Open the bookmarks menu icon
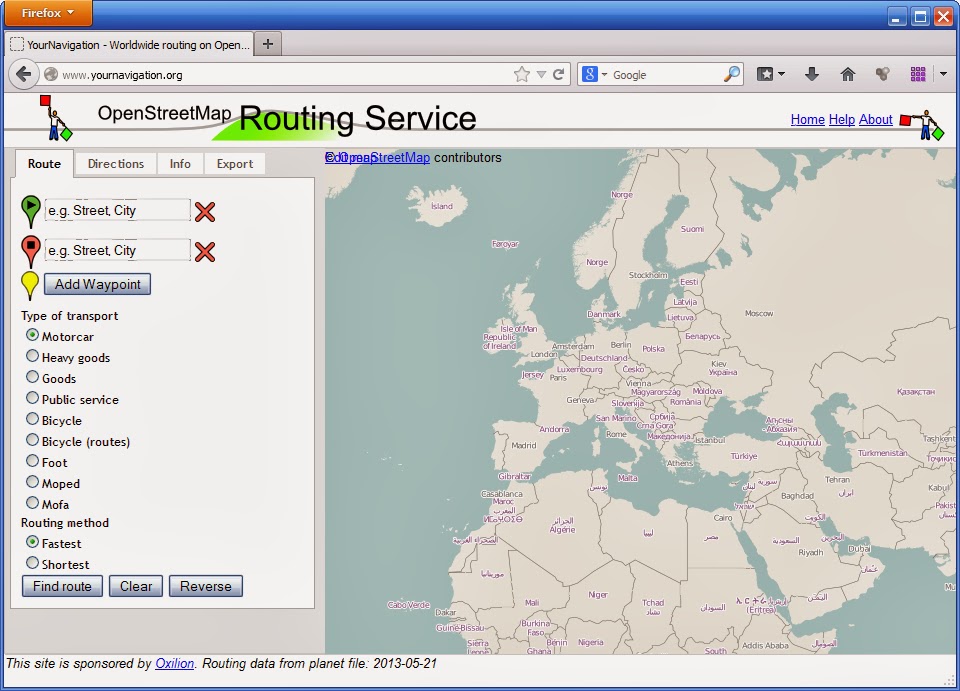960x691 pixels. (765, 75)
